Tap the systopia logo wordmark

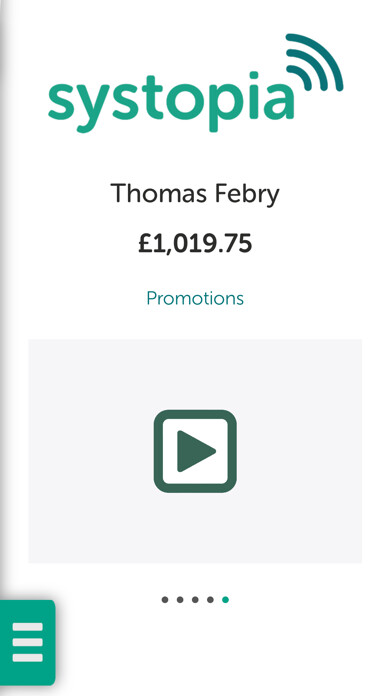coord(171,102)
